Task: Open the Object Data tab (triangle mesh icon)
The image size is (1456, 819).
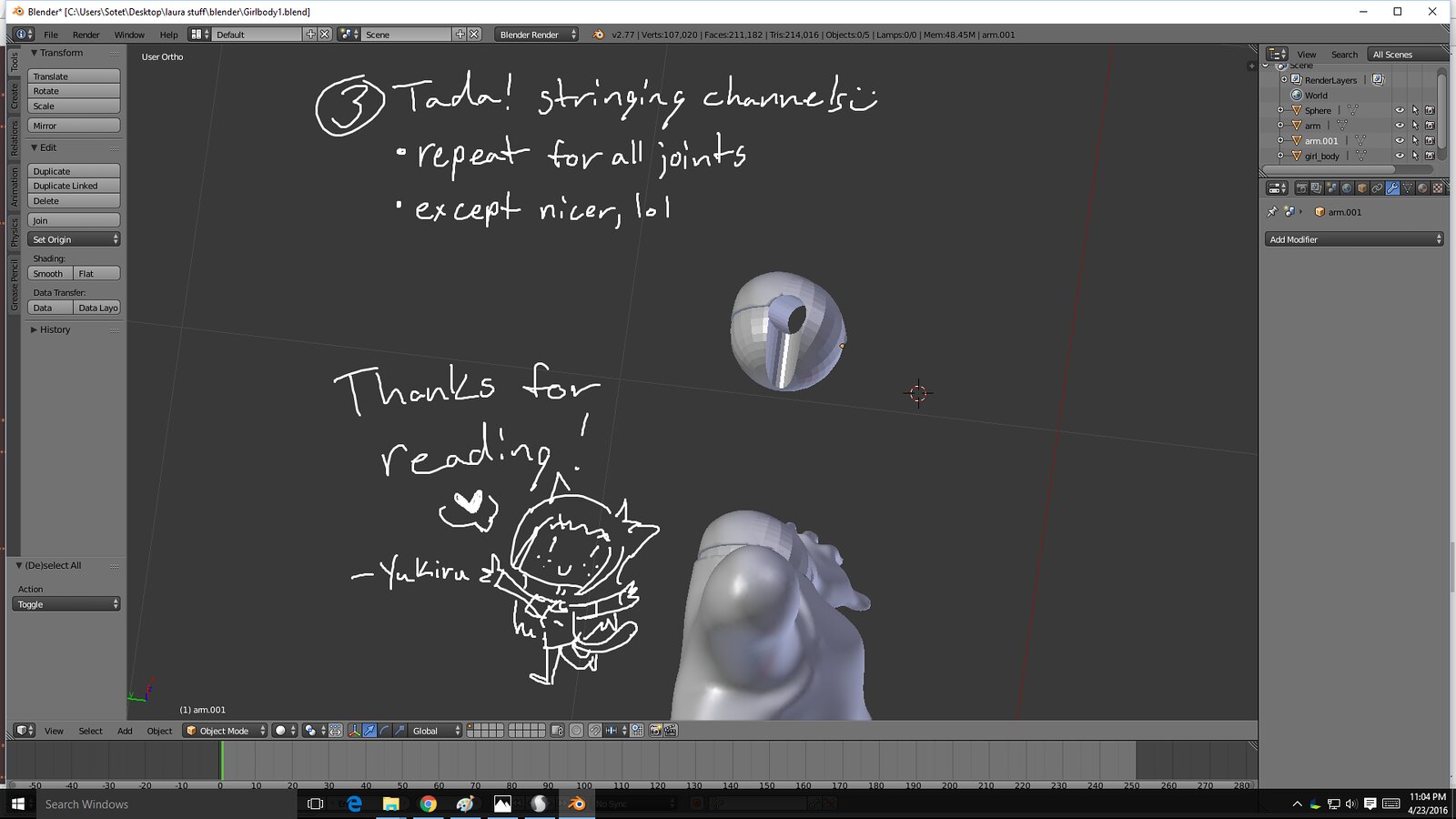Action: click(x=1408, y=188)
